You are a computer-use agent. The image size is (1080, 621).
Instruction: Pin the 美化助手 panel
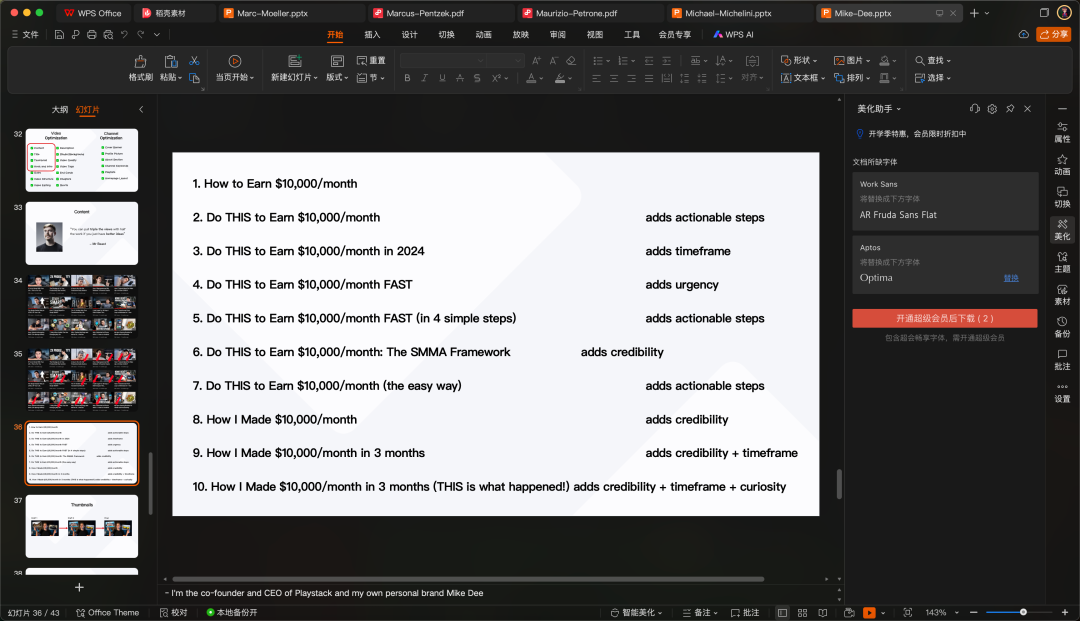[x=1010, y=109]
